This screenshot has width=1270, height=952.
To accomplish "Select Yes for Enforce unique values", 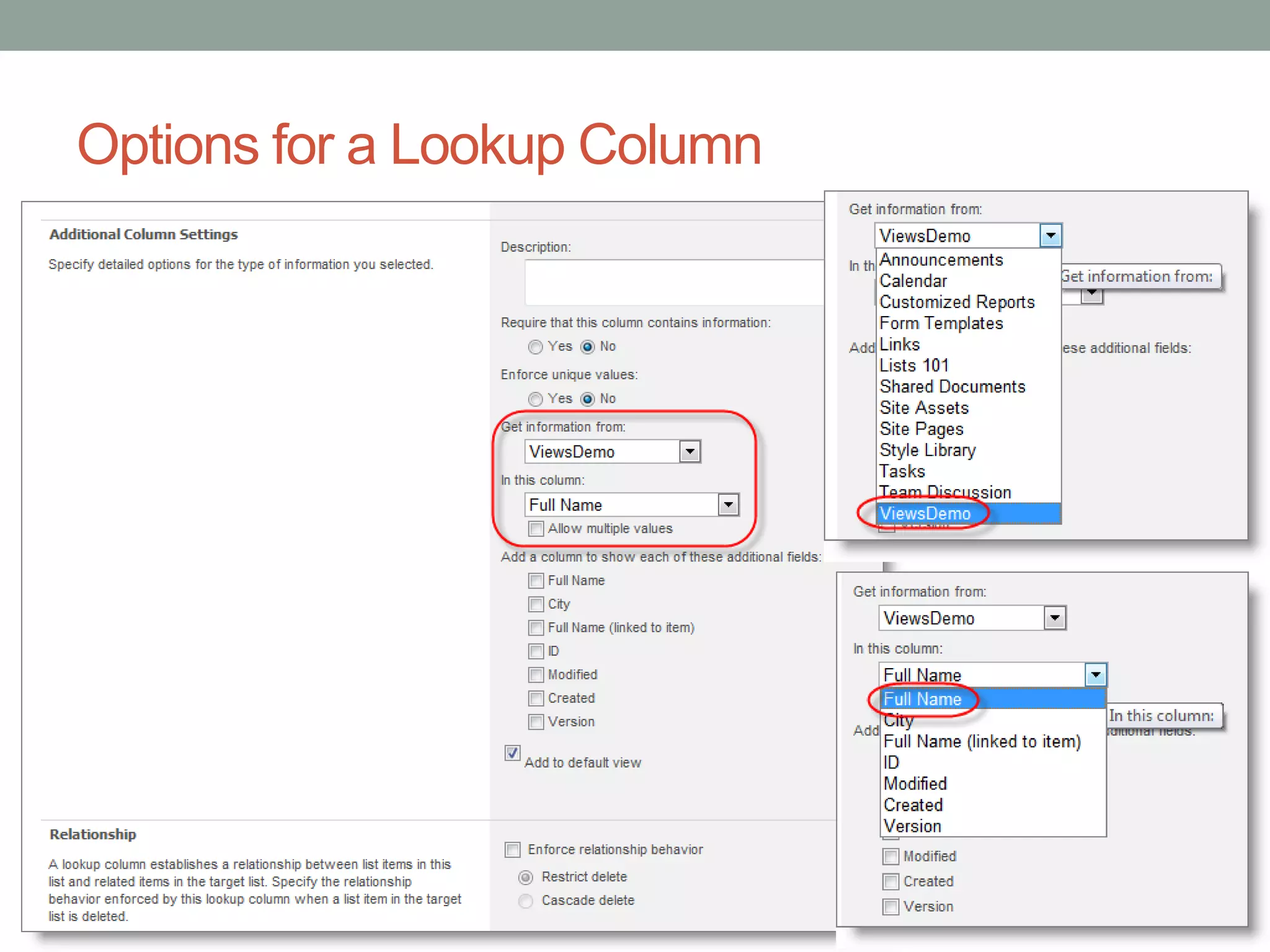I will 535,399.
